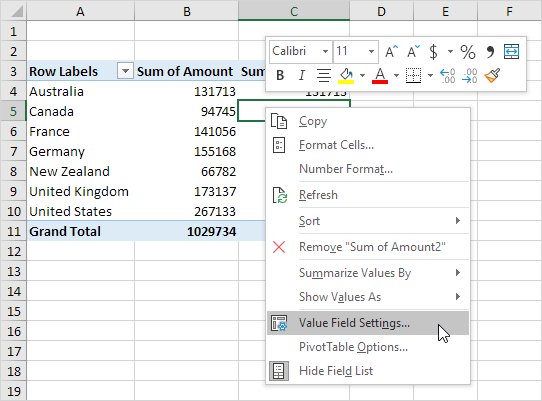Click the Borders icon
The width and height of the screenshot is (542, 401).
(x=413, y=75)
